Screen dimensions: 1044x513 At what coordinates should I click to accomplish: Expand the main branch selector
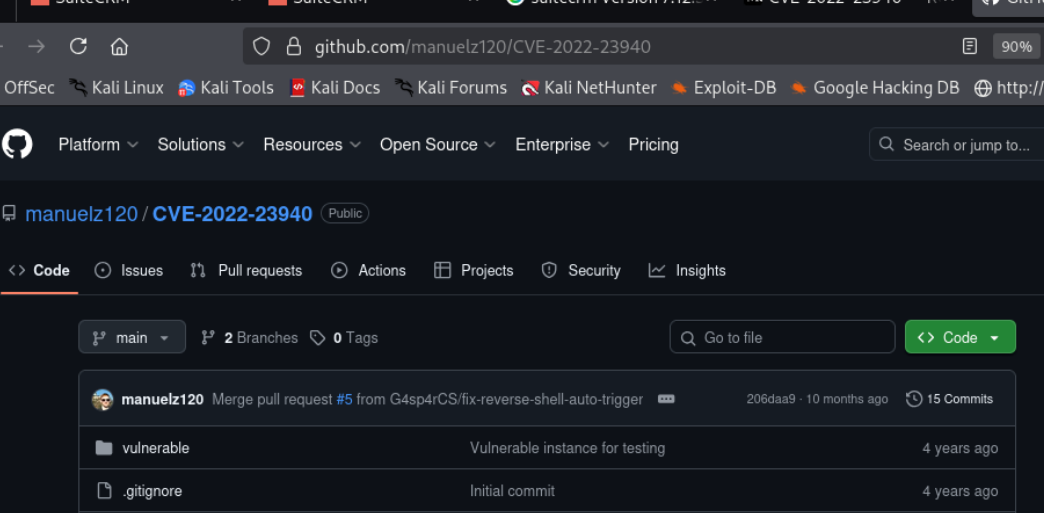pos(131,338)
